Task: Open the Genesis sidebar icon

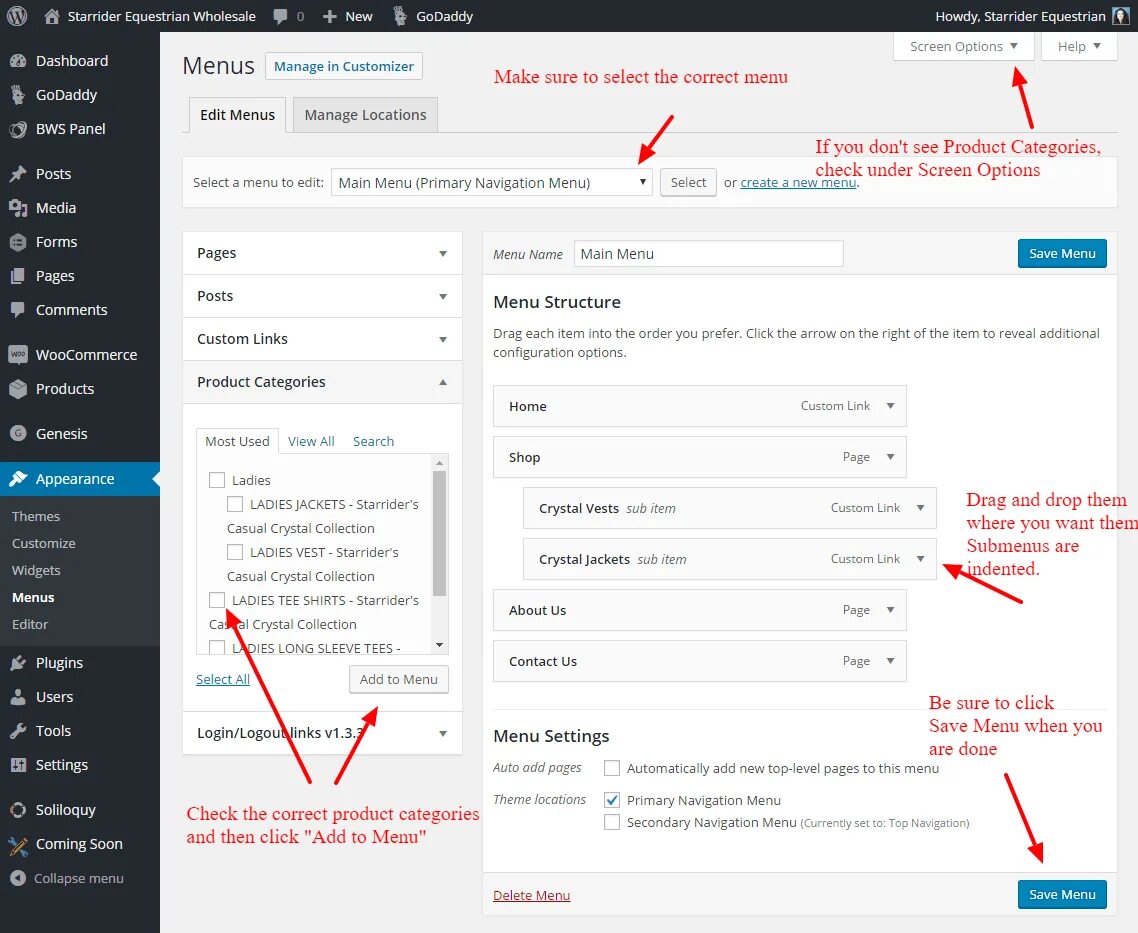Action: [x=18, y=434]
